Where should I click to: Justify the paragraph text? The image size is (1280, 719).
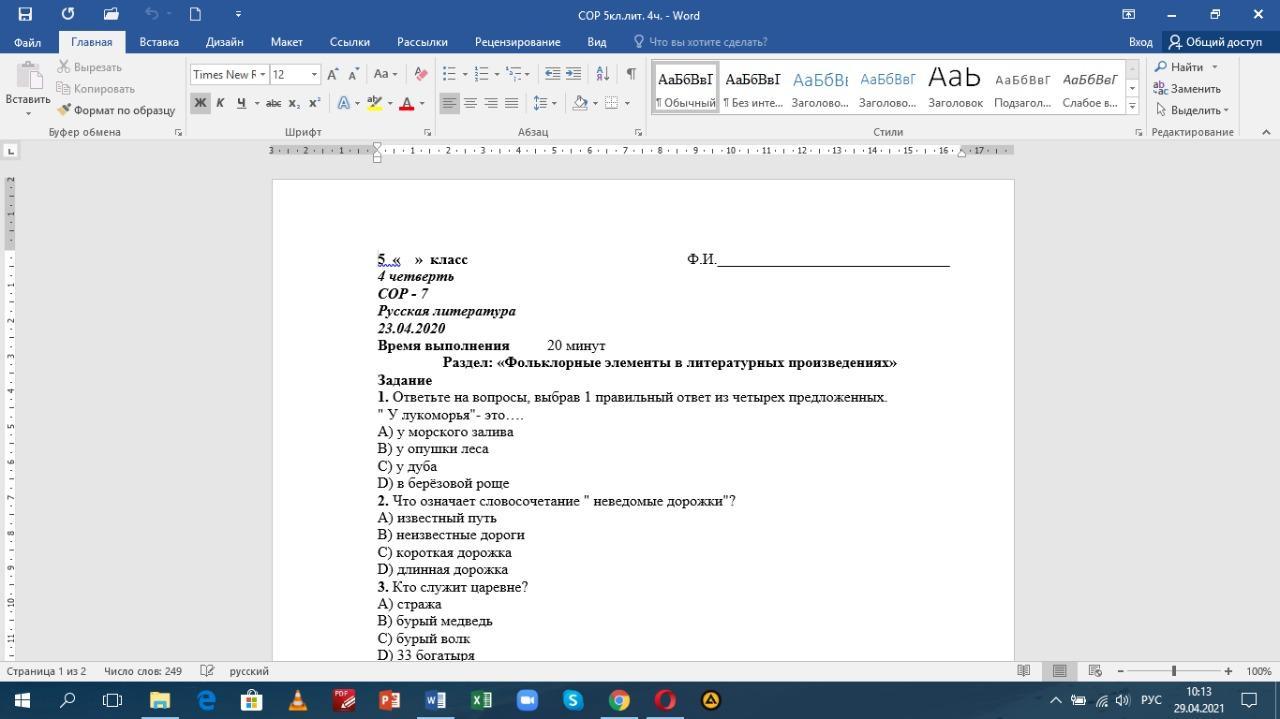coord(512,103)
